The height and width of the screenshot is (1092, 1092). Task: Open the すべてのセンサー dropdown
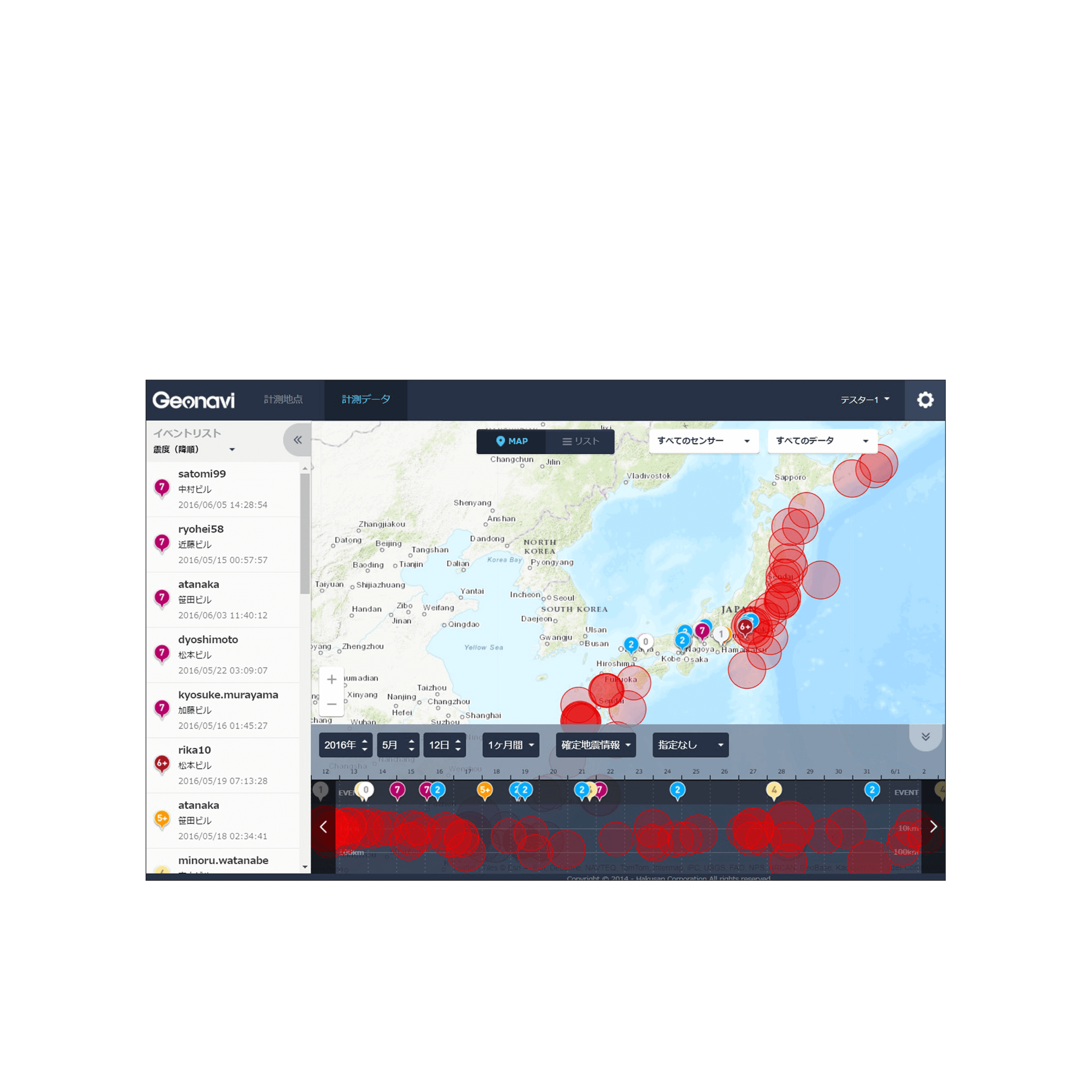pyautogui.click(x=703, y=441)
